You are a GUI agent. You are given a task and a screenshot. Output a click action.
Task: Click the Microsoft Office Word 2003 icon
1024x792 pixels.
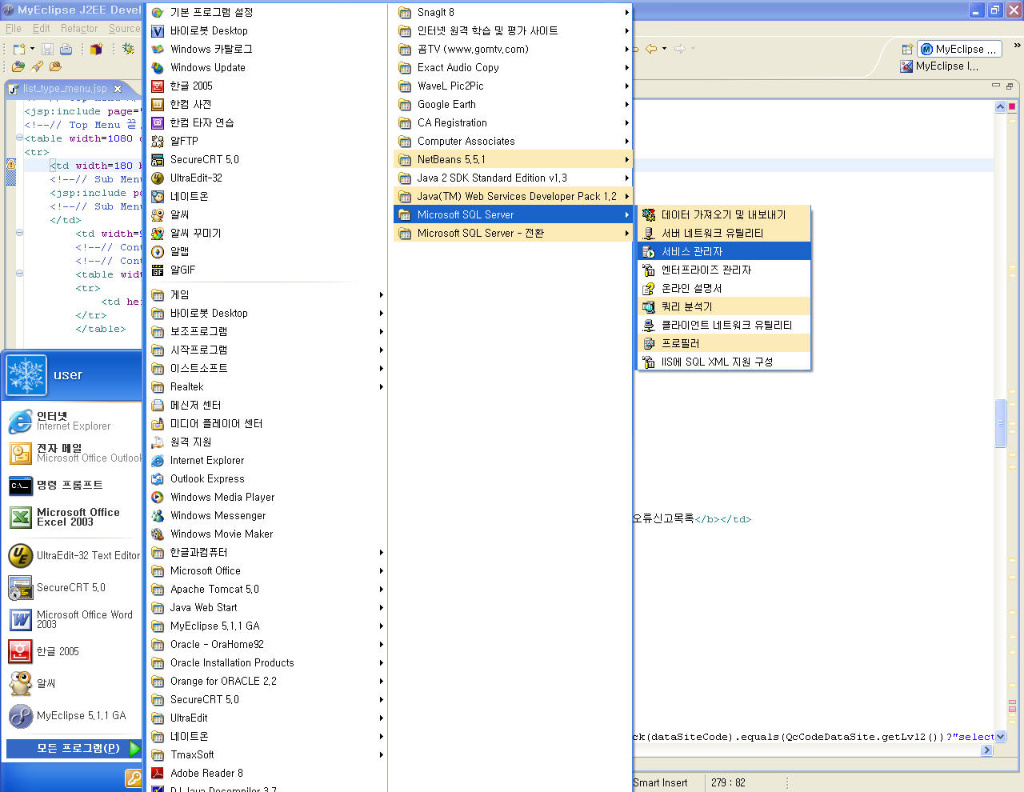click(x=20, y=620)
